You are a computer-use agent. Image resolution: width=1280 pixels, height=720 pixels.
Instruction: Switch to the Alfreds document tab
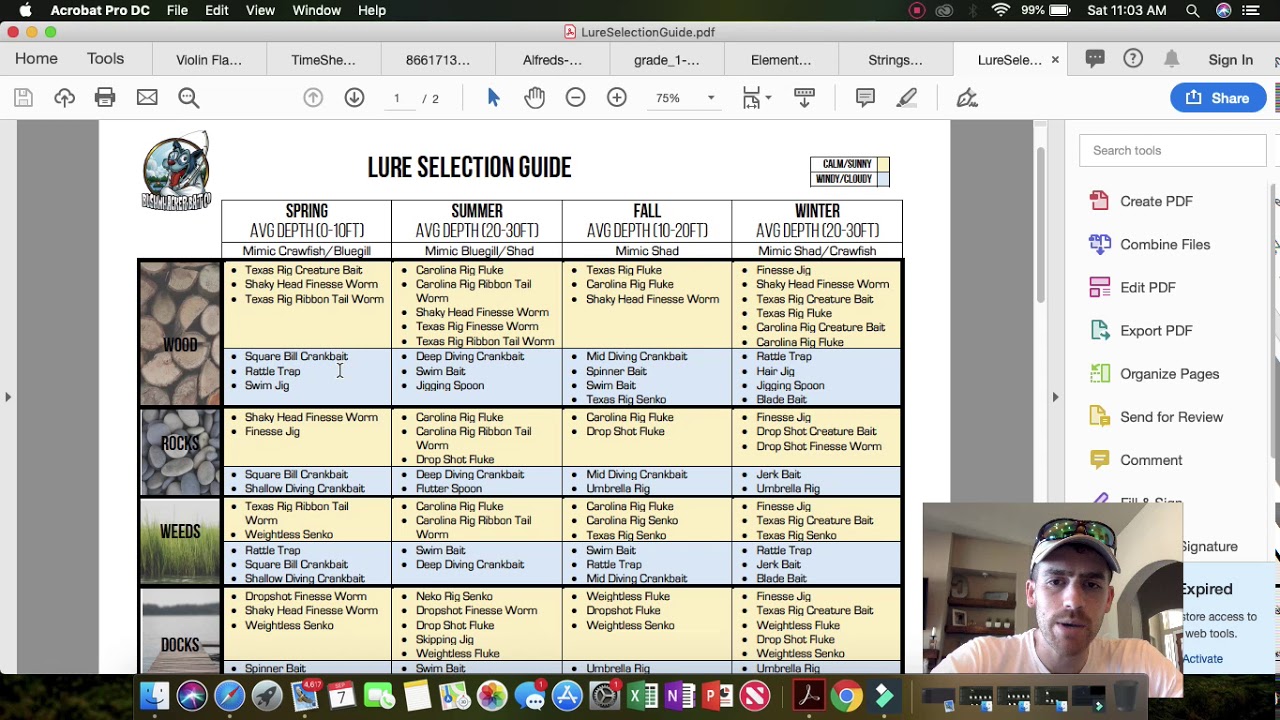552,60
